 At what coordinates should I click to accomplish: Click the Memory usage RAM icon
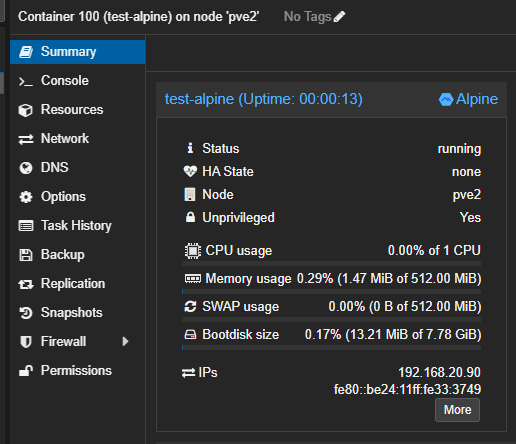[193, 278]
